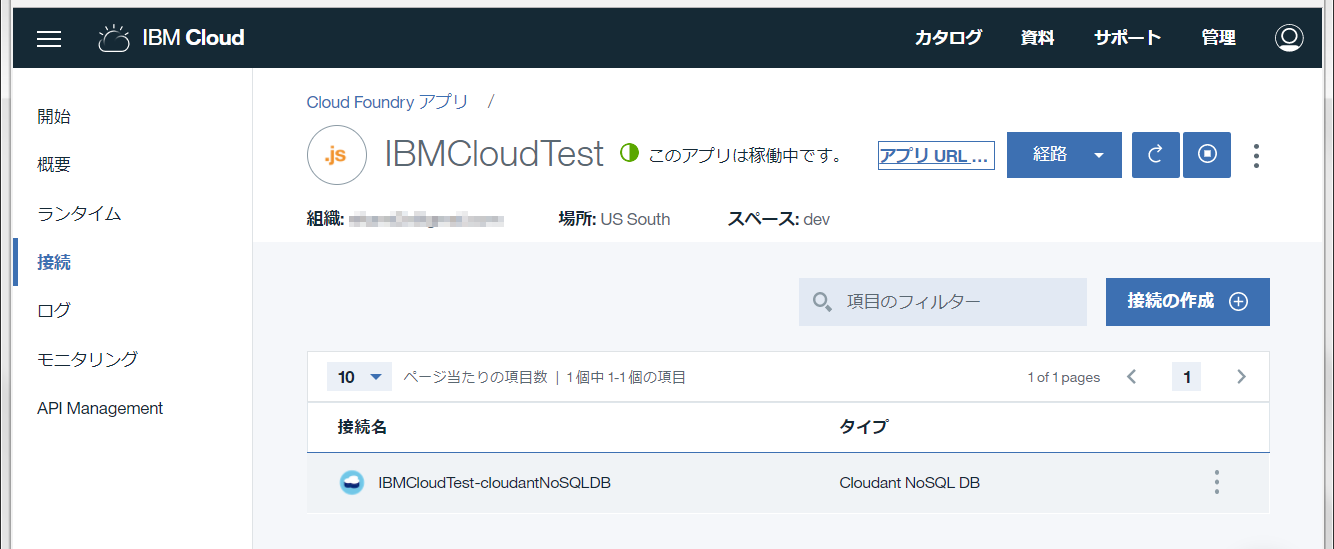
Task: Go to the previous page arrow
Action: point(1132,377)
